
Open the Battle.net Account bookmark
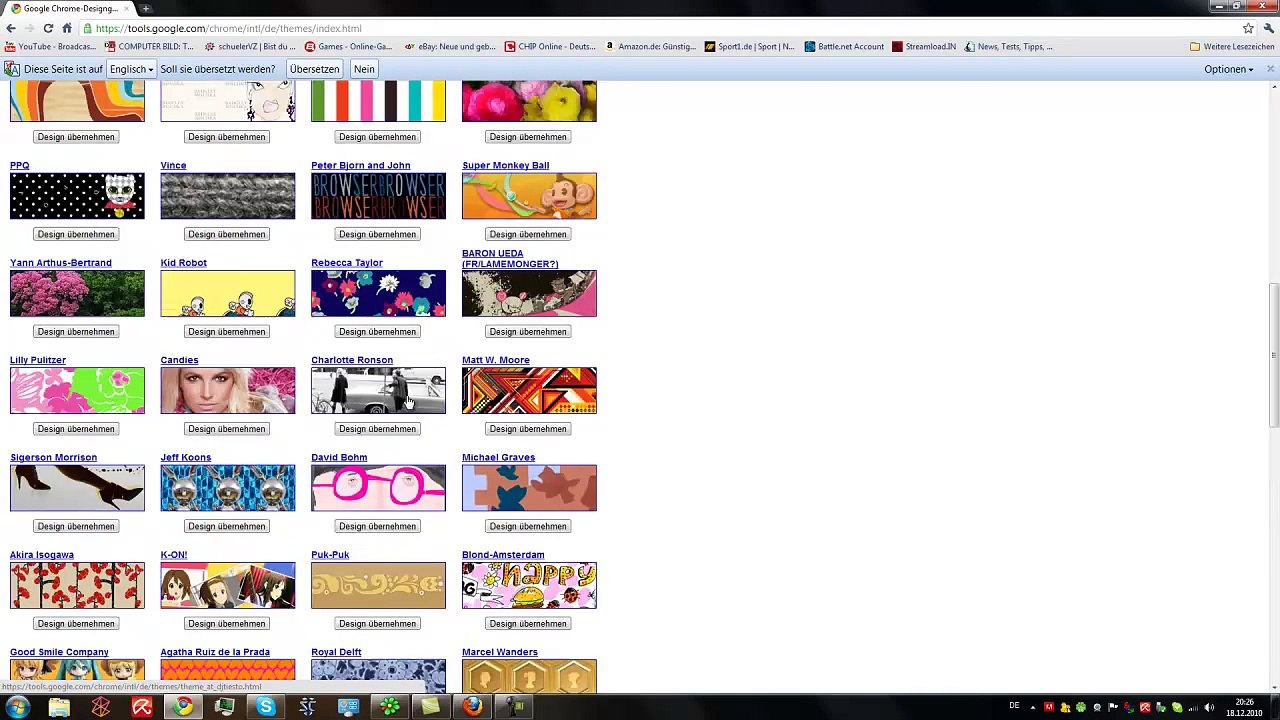tap(845, 46)
